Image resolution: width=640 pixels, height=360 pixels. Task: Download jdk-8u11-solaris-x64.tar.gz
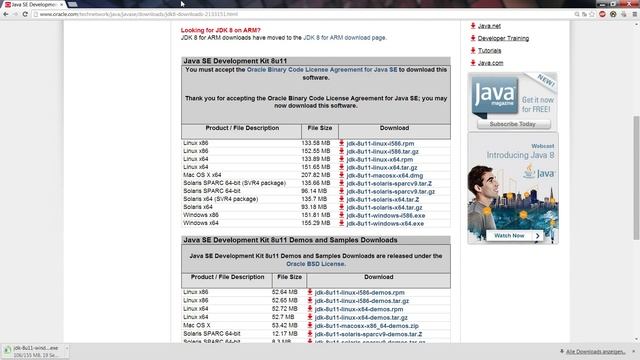click(x=384, y=207)
